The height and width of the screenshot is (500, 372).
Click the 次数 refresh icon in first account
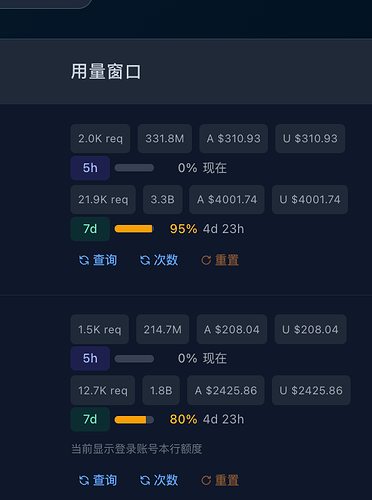[145, 260]
